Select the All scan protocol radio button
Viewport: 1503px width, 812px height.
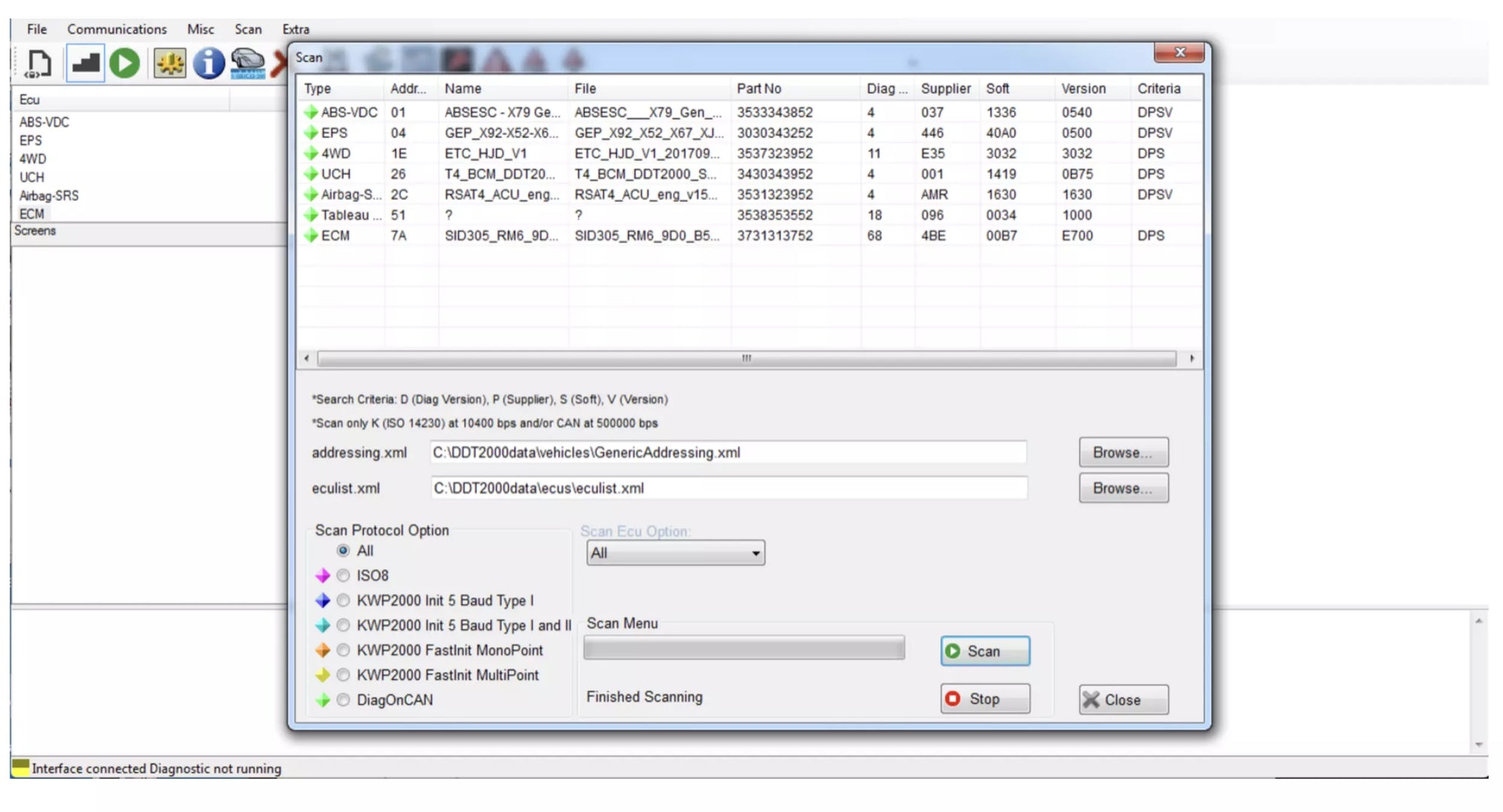343,551
